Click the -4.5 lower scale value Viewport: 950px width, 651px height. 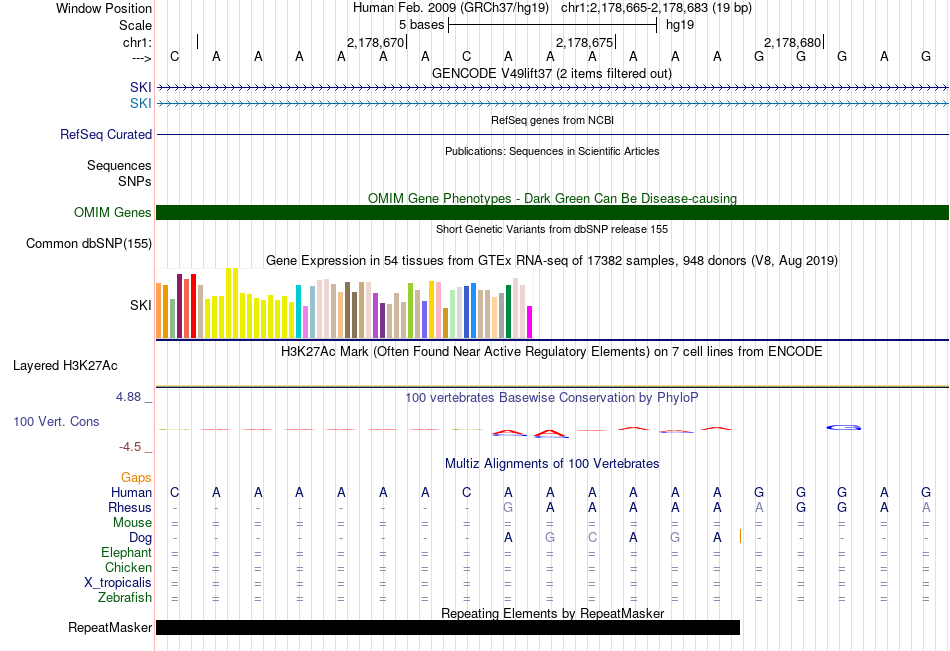[x=130, y=447]
